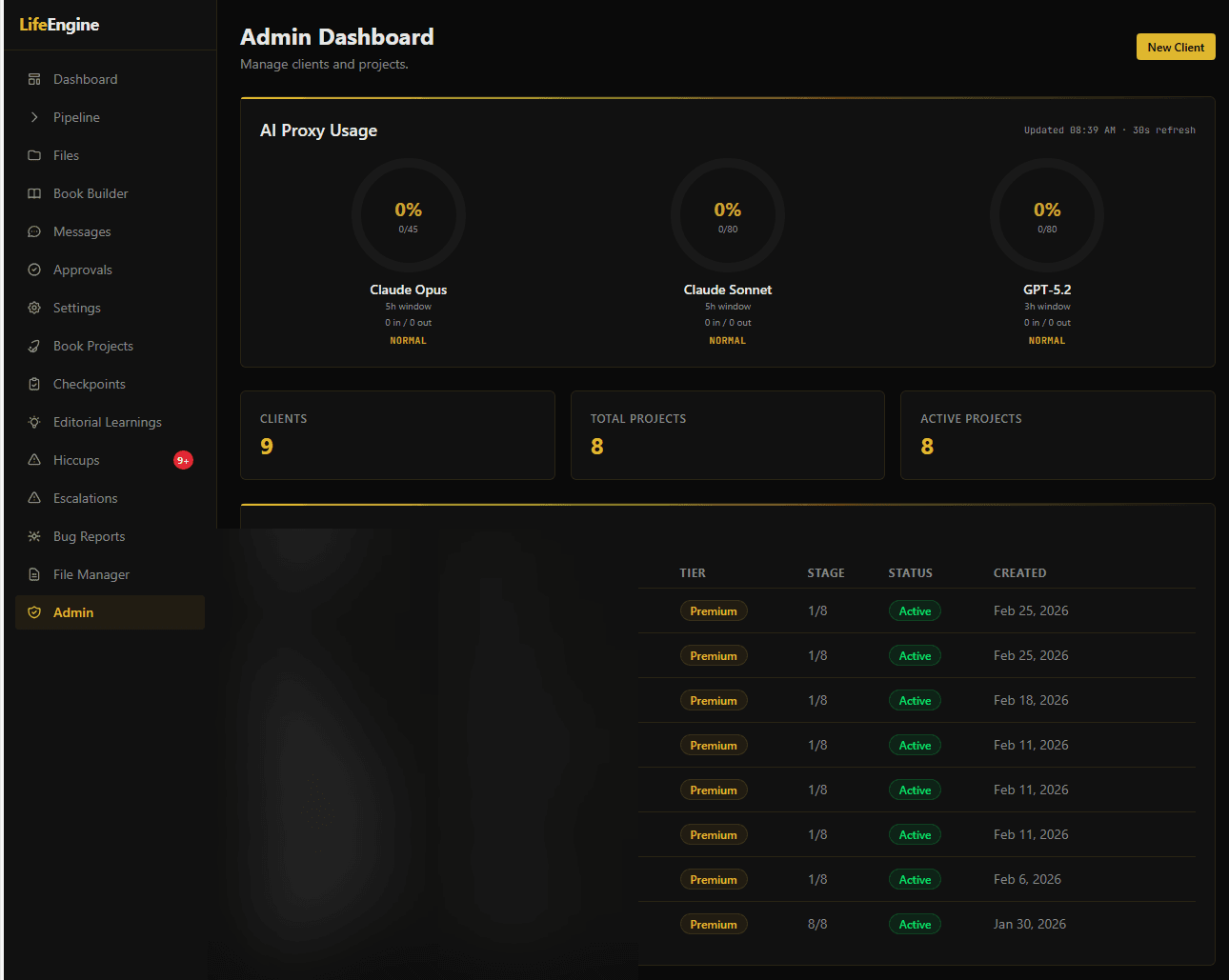Select the Clients stat card showing 9
This screenshot has width=1229, height=980.
tap(397, 435)
